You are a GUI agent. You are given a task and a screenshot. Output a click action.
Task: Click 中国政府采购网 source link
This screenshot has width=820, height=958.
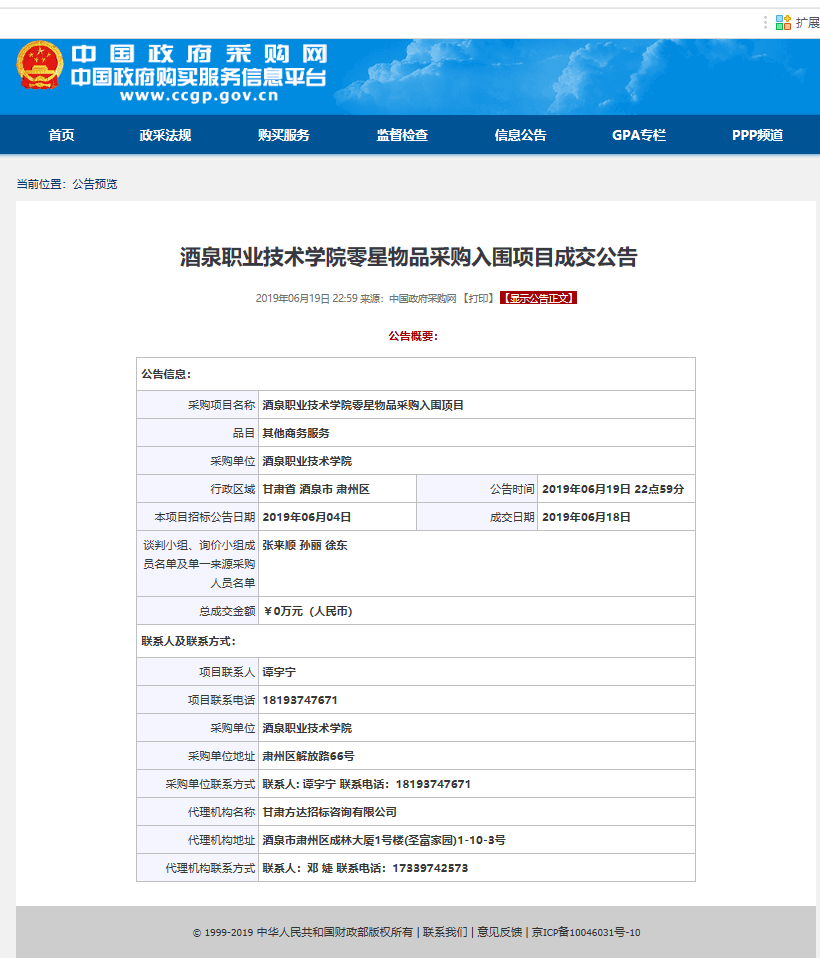click(422, 298)
